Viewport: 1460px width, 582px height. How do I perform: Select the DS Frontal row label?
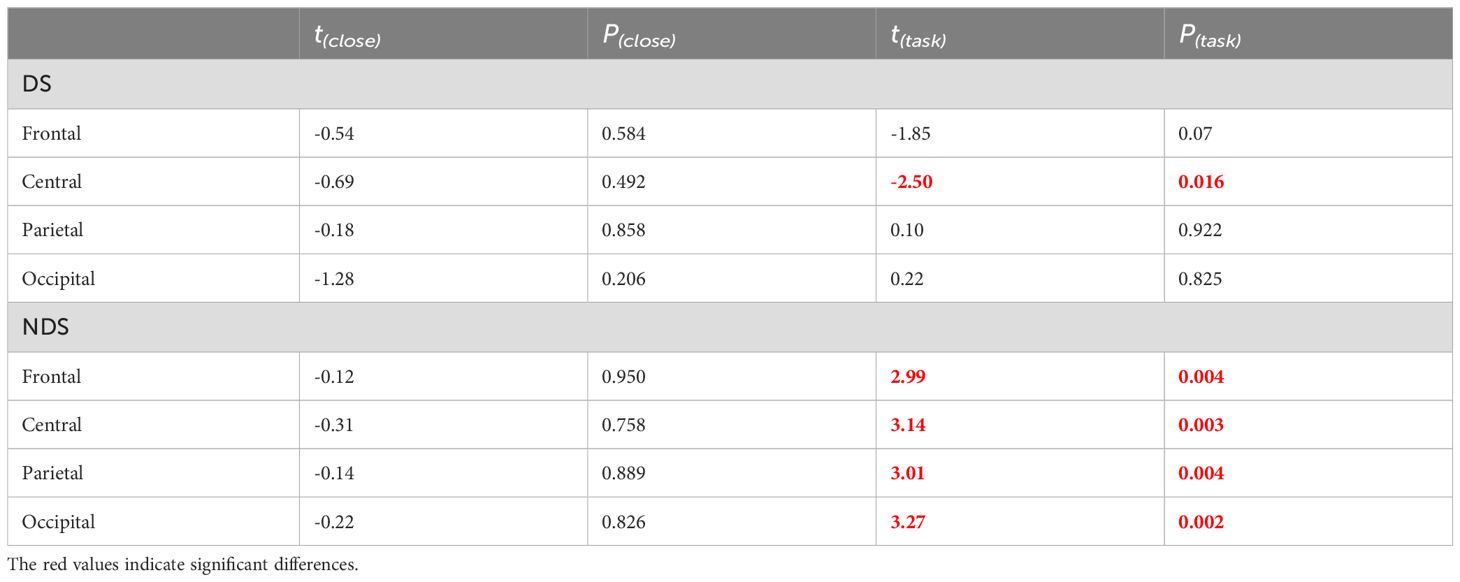[50, 134]
